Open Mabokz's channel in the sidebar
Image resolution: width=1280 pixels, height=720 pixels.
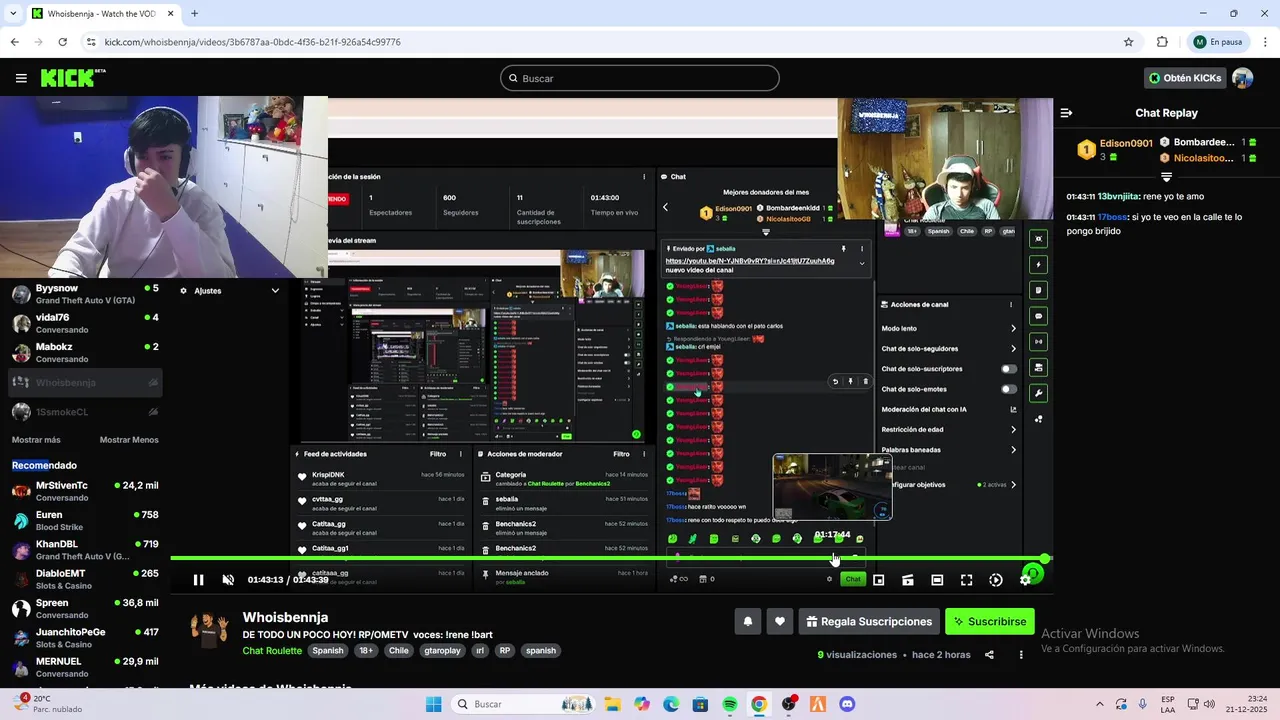[85, 352]
